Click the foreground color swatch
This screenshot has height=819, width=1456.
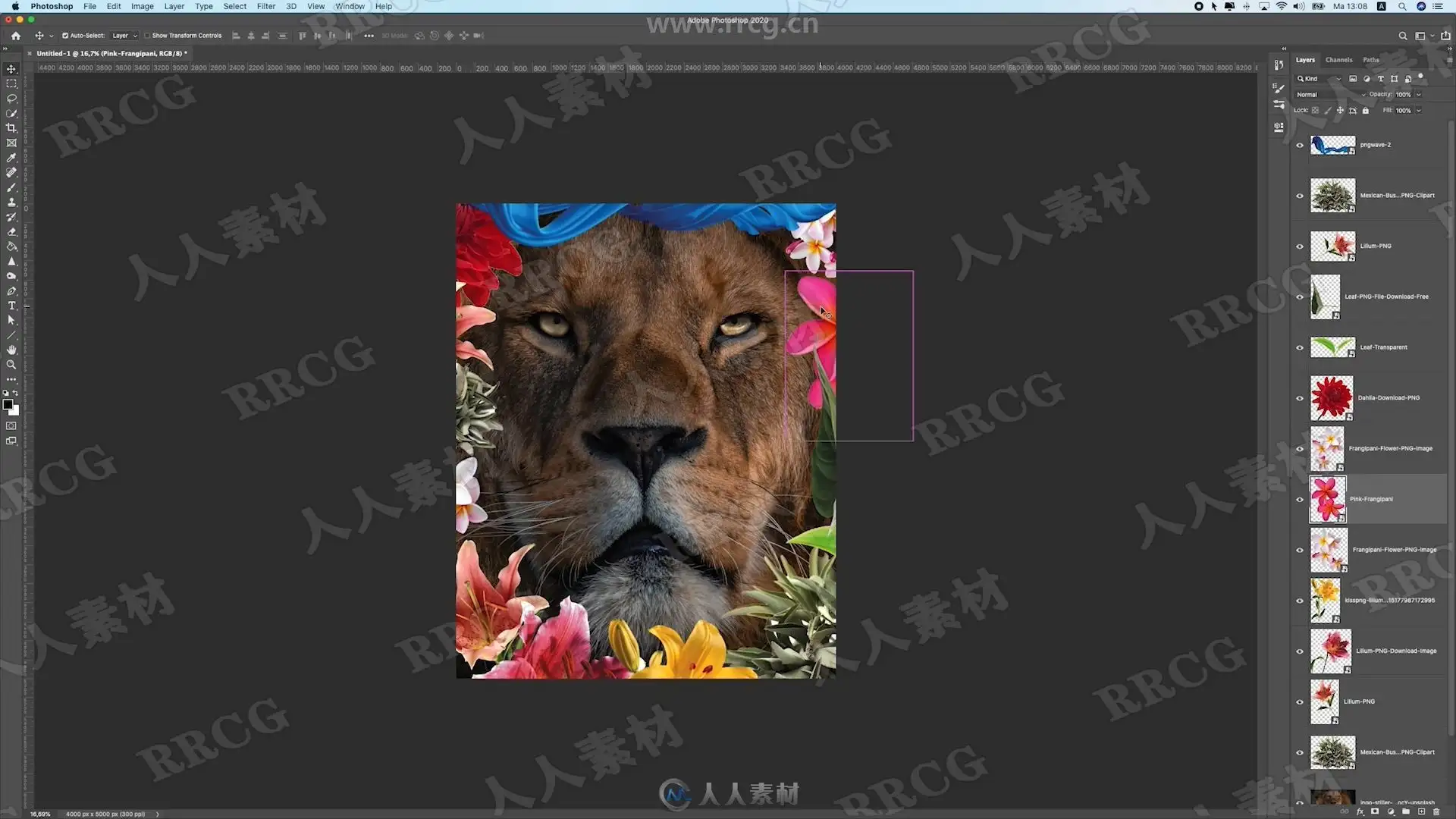[x=8, y=405]
